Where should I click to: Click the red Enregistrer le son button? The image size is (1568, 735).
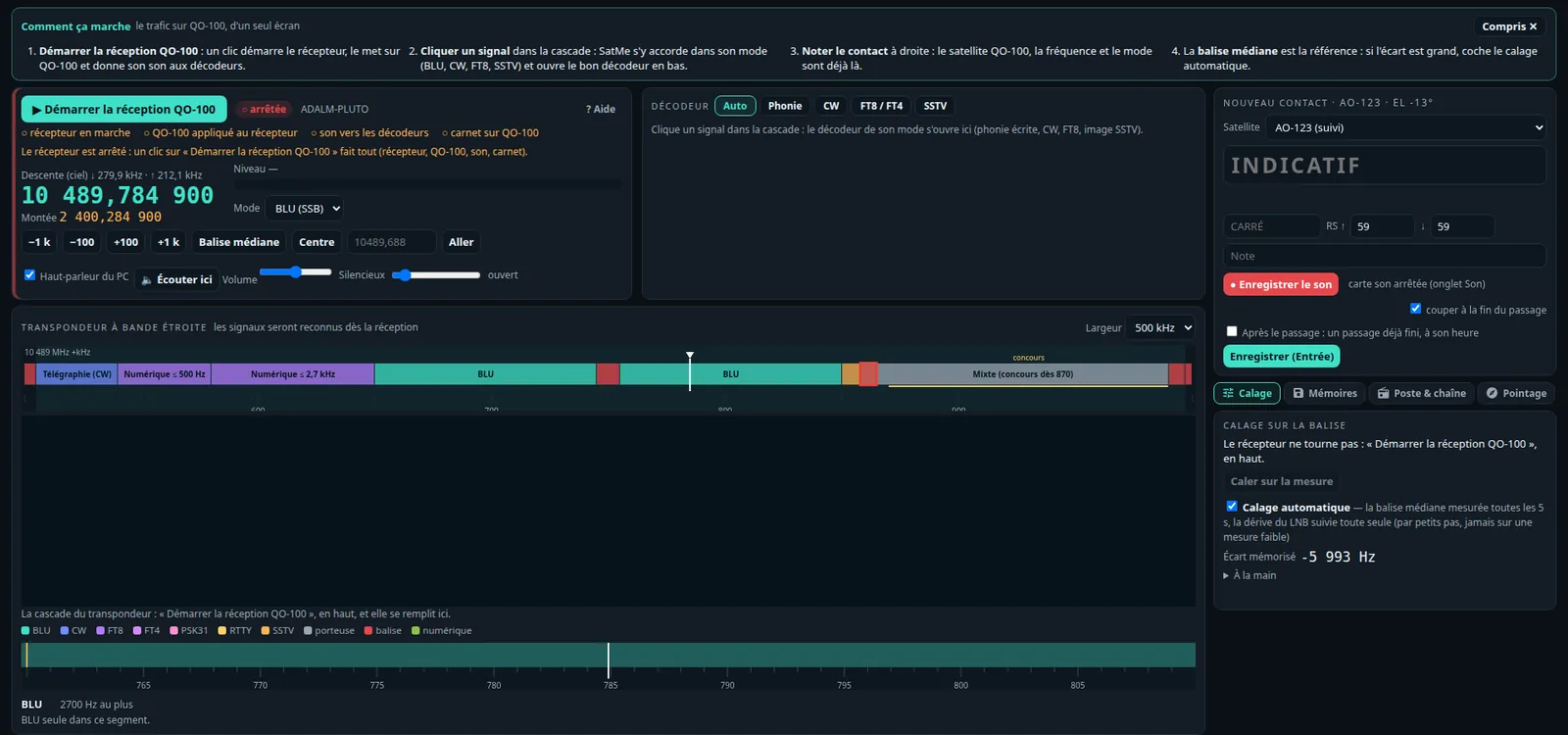point(1281,284)
